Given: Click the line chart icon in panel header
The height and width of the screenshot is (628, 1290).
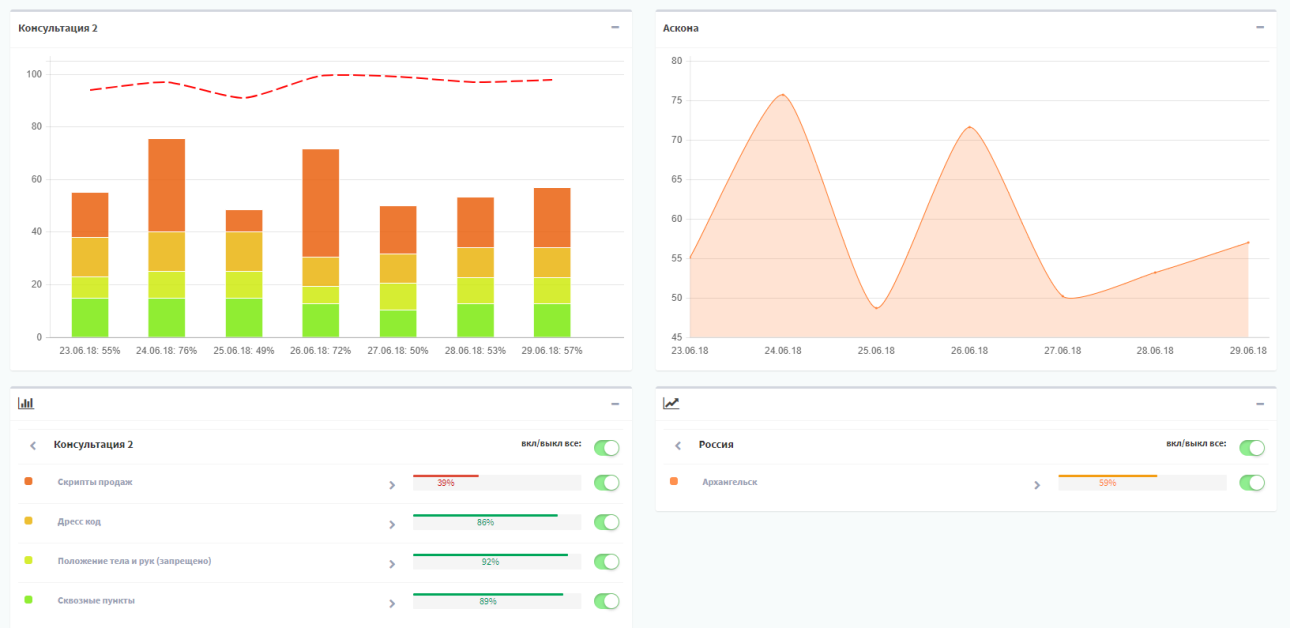Looking at the screenshot, I should click(671, 403).
